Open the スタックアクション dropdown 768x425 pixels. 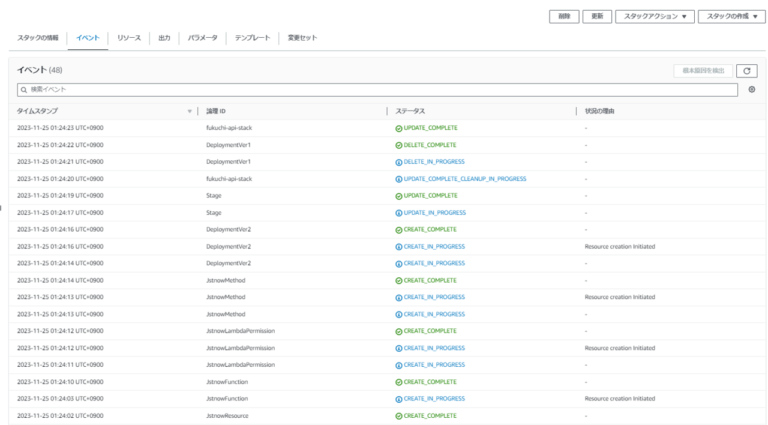(x=655, y=16)
